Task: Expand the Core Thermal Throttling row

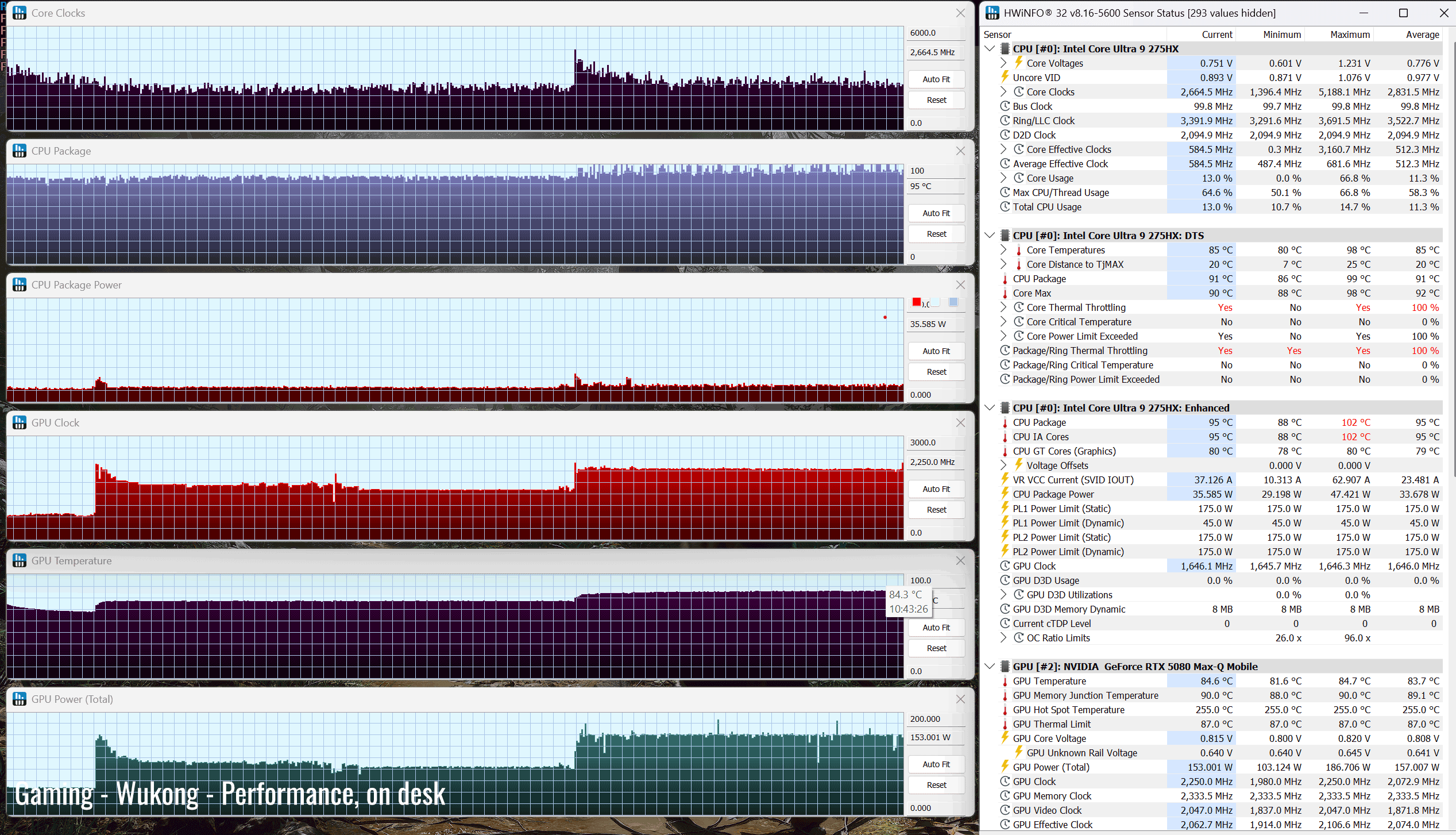Action: tap(1003, 307)
